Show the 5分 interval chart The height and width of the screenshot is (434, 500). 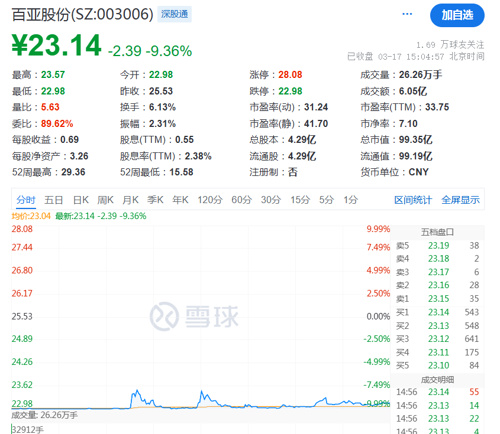326,200
